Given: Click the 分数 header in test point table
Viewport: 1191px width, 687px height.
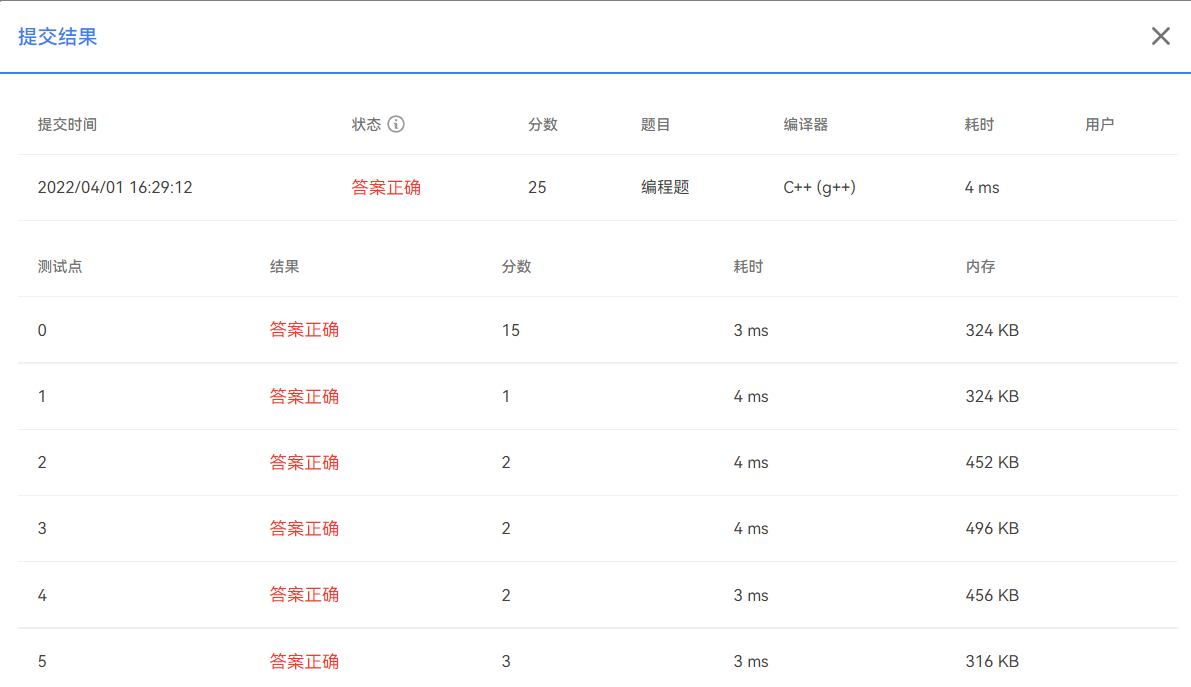Looking at the screenshot, I should pyautogui.click(x=517, y=267).
